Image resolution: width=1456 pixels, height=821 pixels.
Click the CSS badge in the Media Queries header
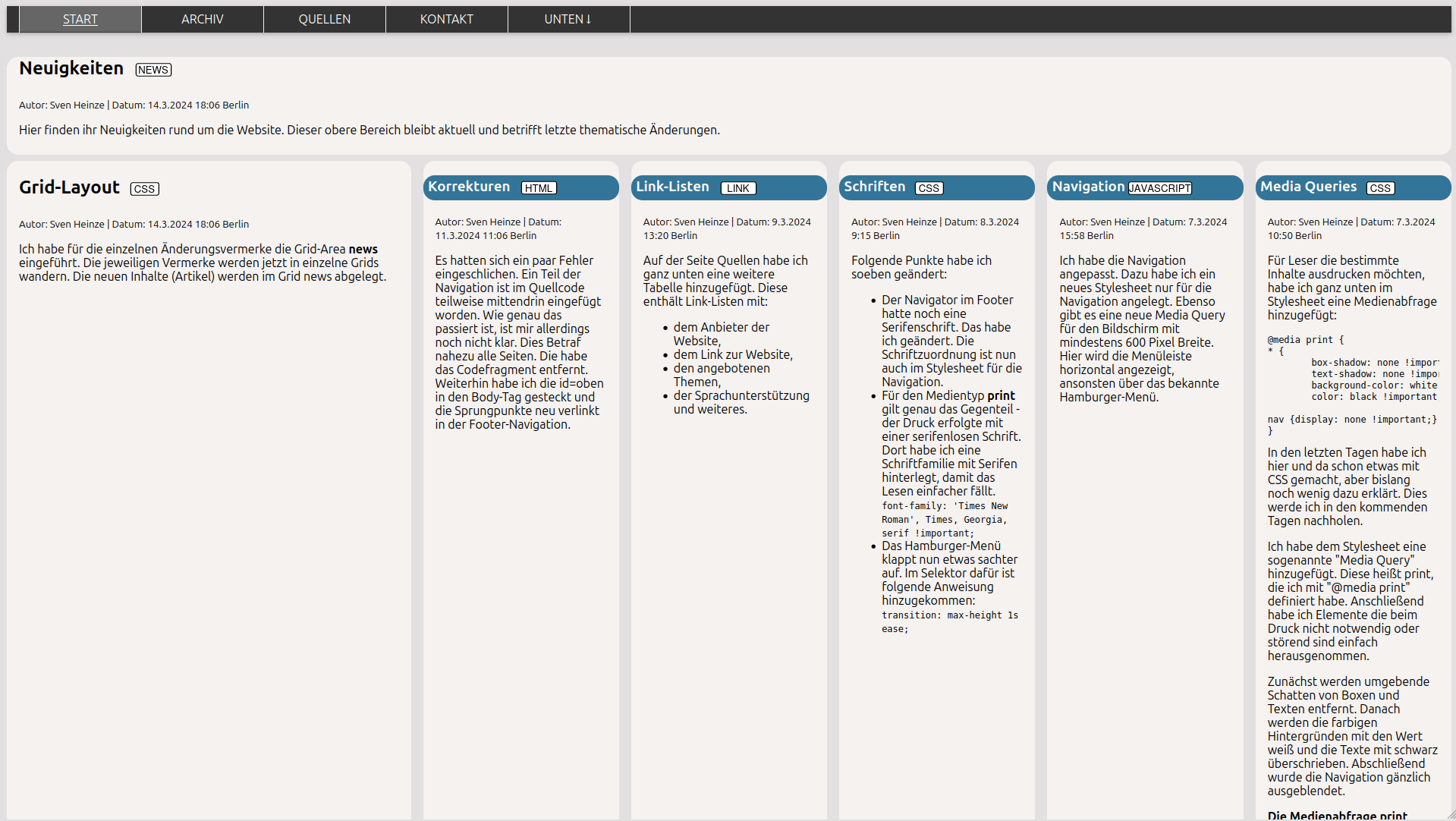(1379, 187)
